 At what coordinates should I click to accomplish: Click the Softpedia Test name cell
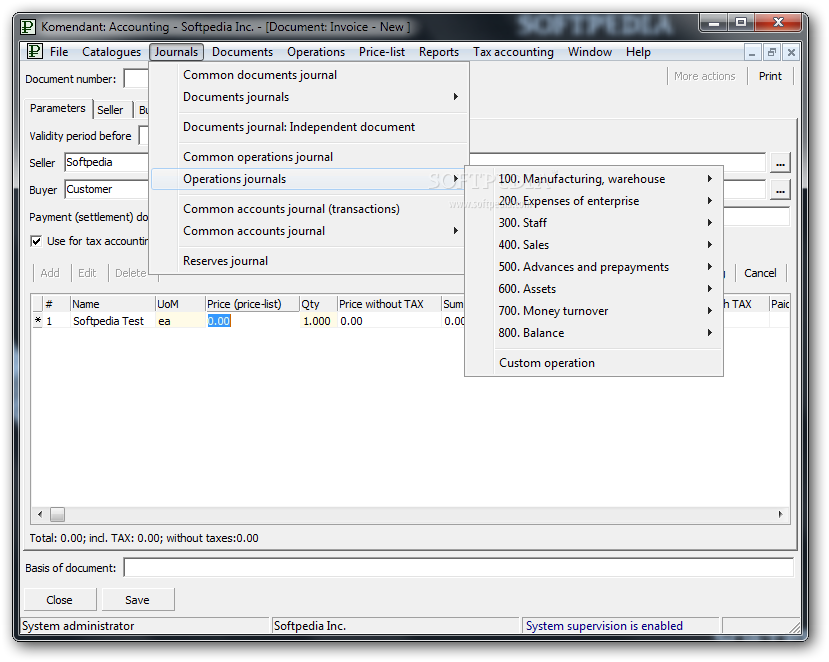point(113,321)
